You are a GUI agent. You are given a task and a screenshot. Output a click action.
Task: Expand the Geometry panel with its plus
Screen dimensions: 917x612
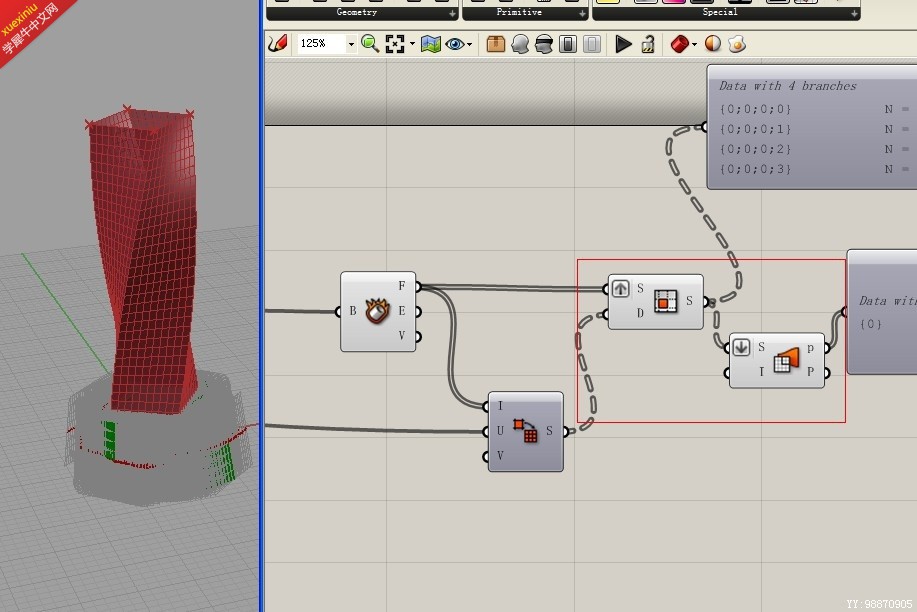pyautogui.click(x=452, y=13)
